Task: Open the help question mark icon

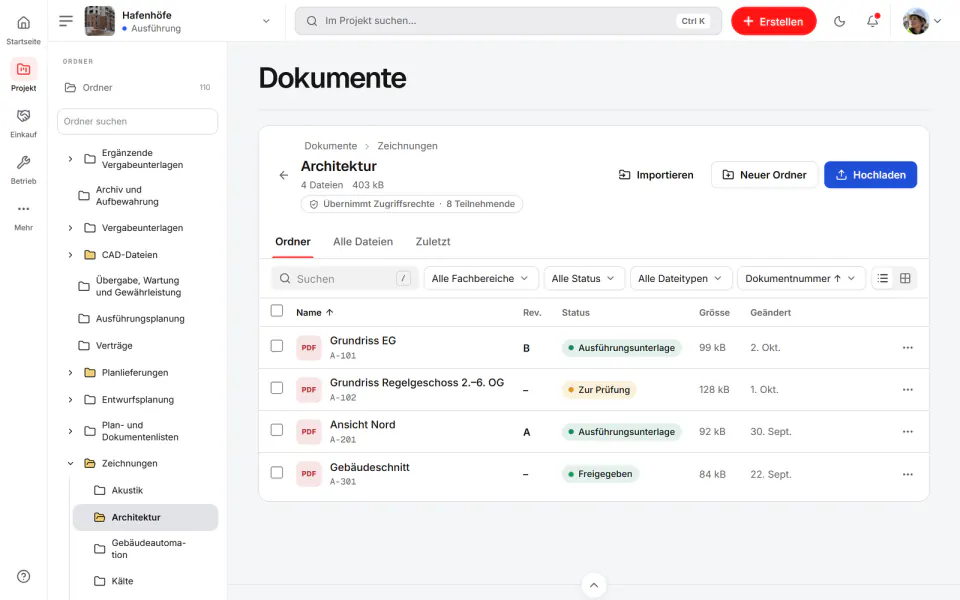Action: [x=23, y=576]
